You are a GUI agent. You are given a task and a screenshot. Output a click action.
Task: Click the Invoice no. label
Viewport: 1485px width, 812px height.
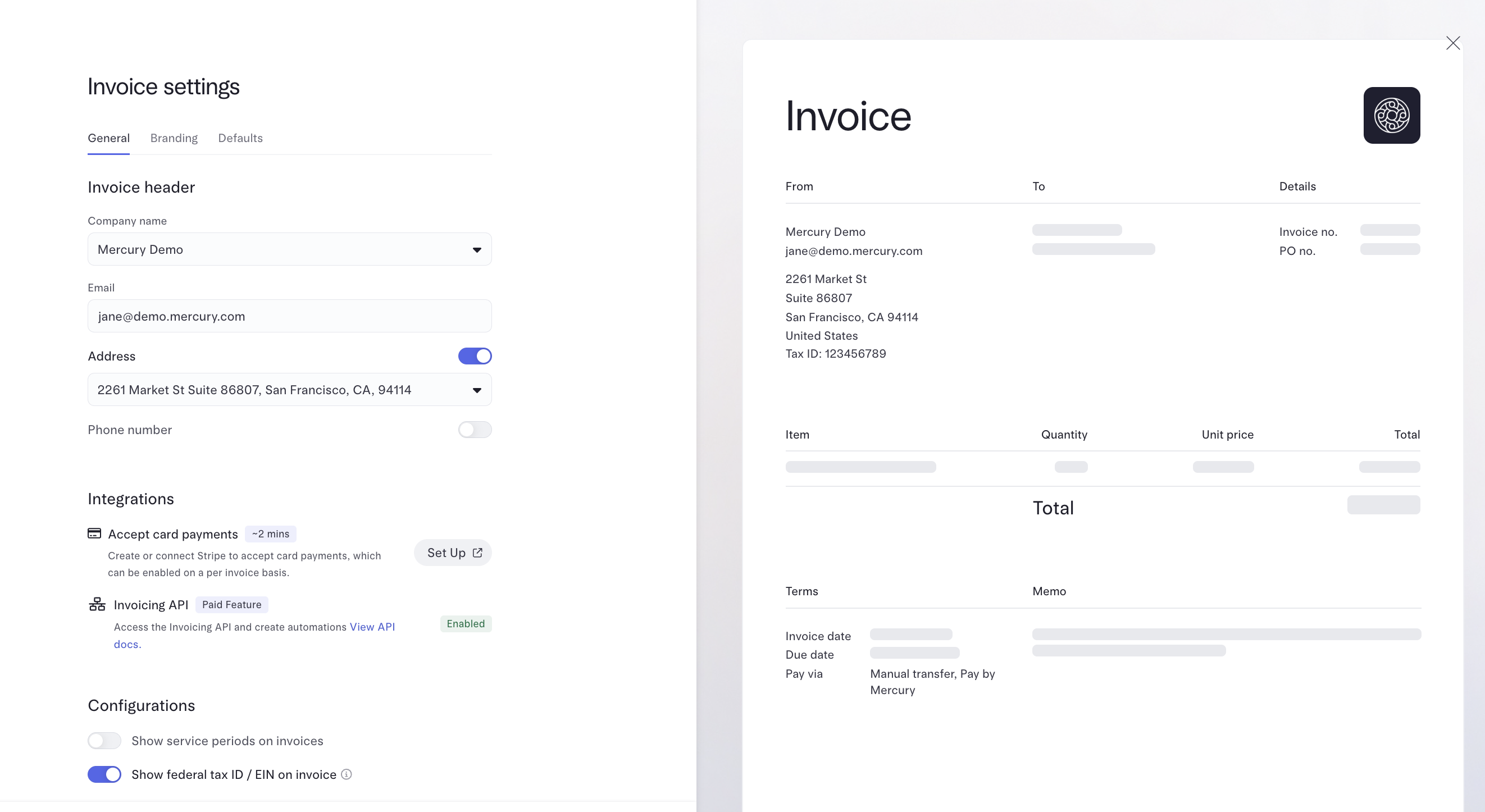[x=1308, y=232]
